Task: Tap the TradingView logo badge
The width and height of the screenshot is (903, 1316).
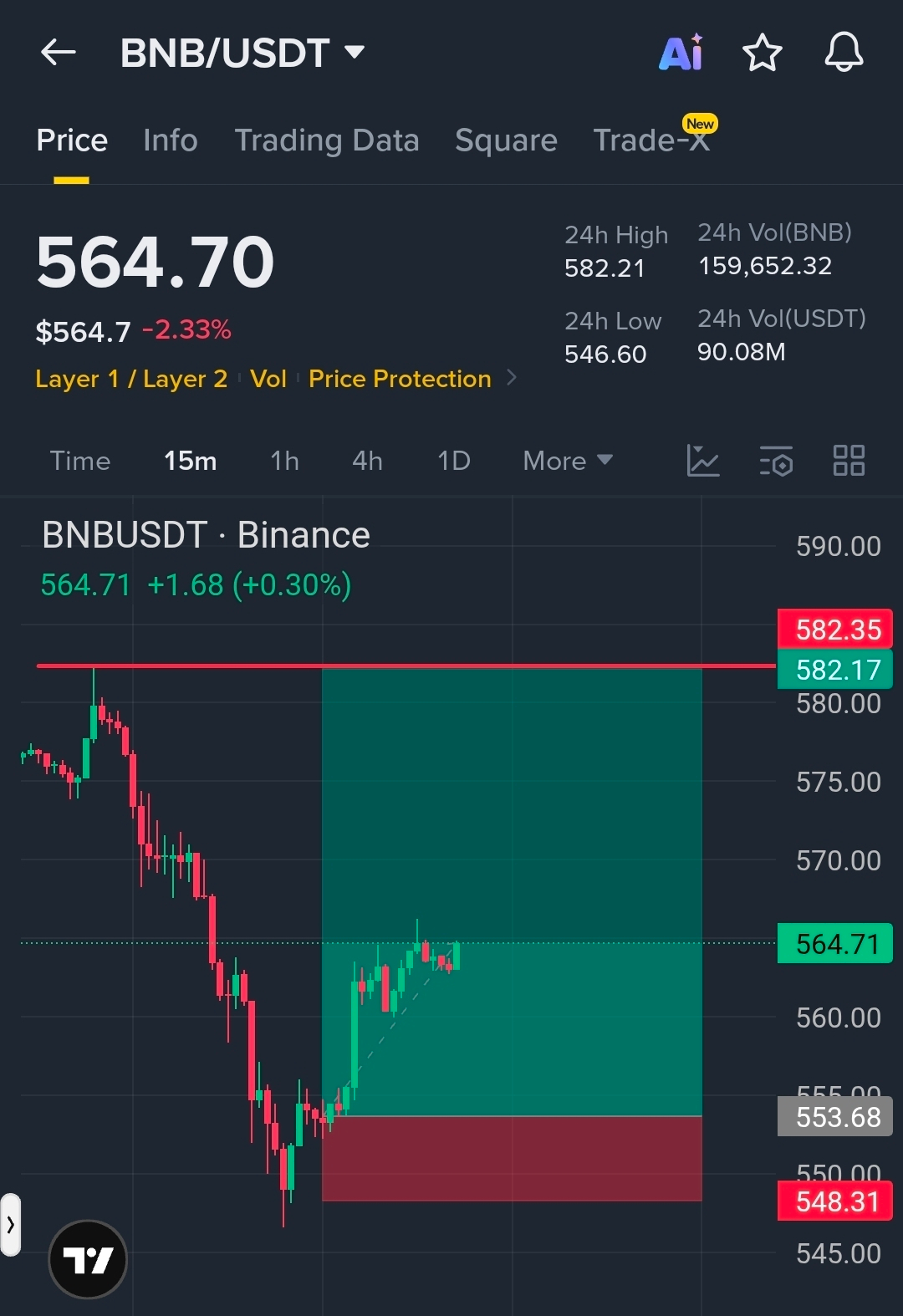Action: pyautogui.click(x=88, y=1259)
